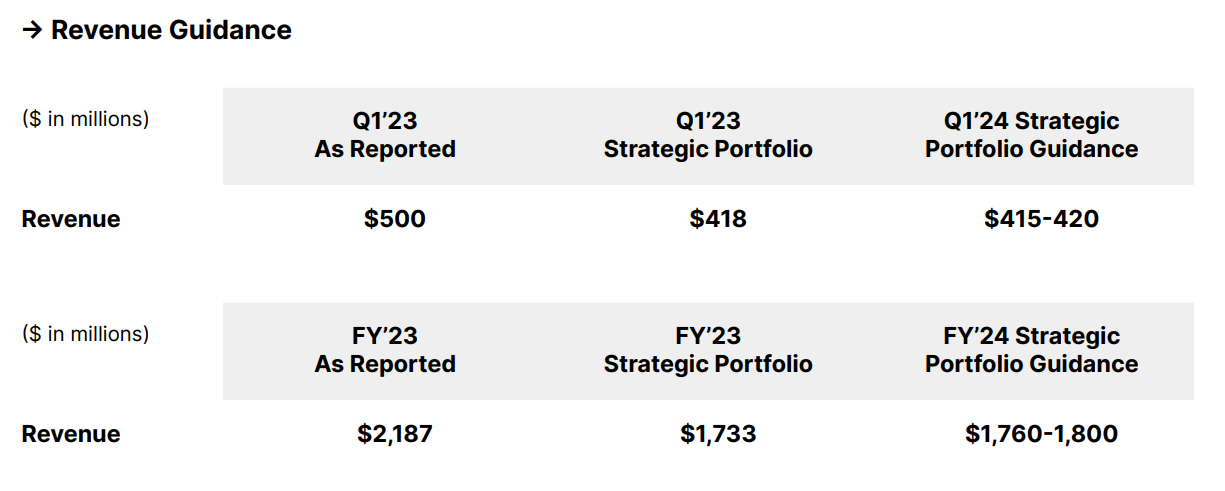Select the Q1'23 Strategic Portfolio header

[708, 135]
